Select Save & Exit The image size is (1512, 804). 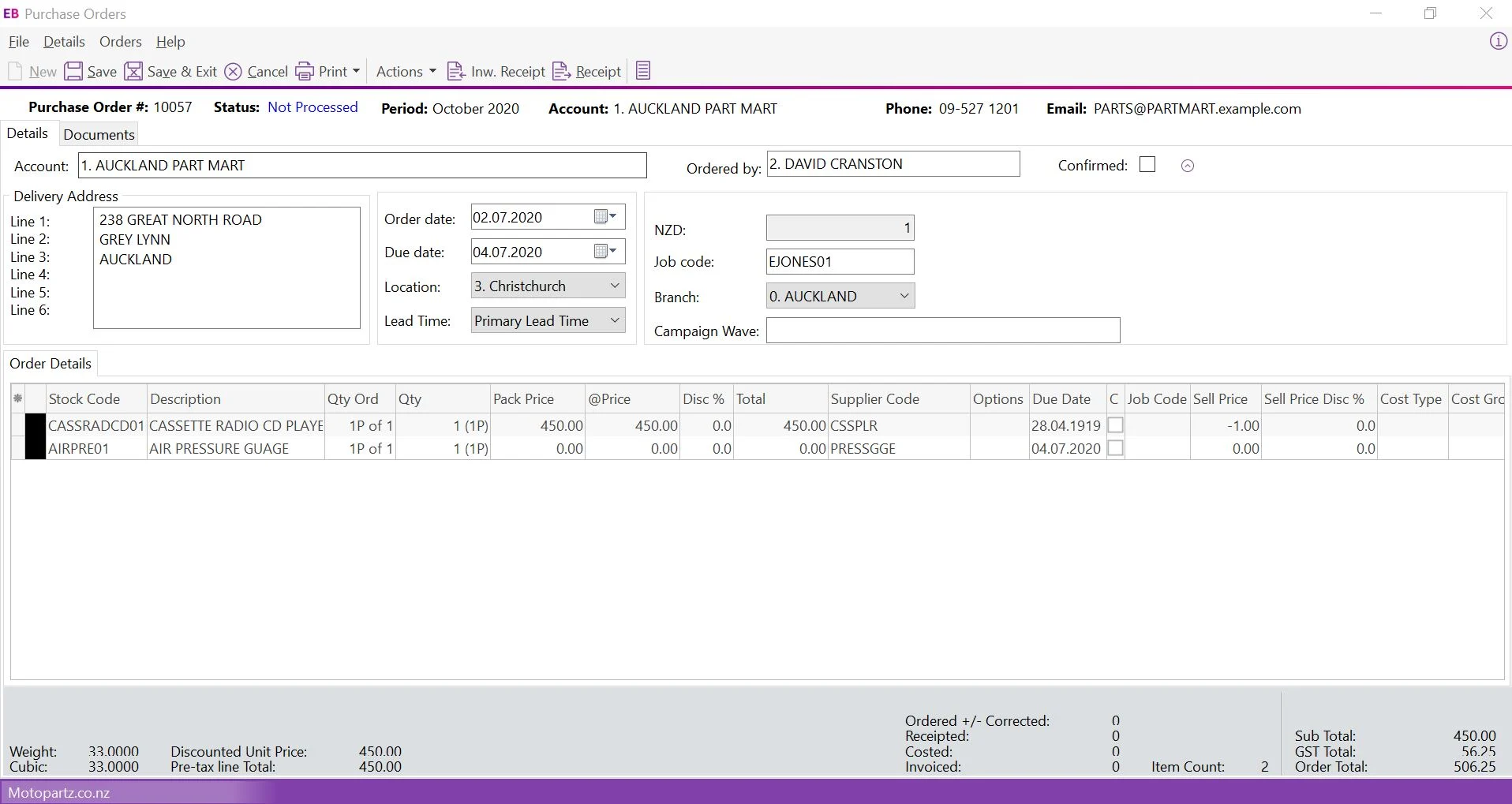(x=170, y=71)
